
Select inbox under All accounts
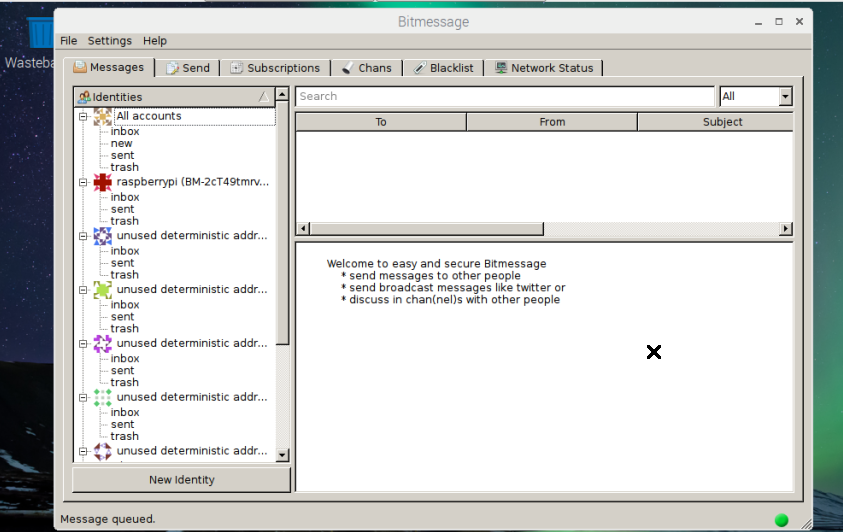tap(125, 132)
